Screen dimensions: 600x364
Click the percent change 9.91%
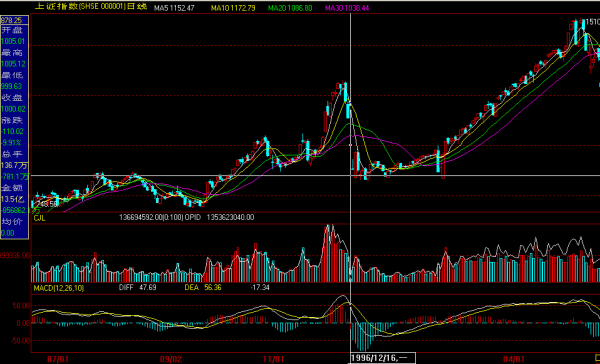[x=11, y=143]
